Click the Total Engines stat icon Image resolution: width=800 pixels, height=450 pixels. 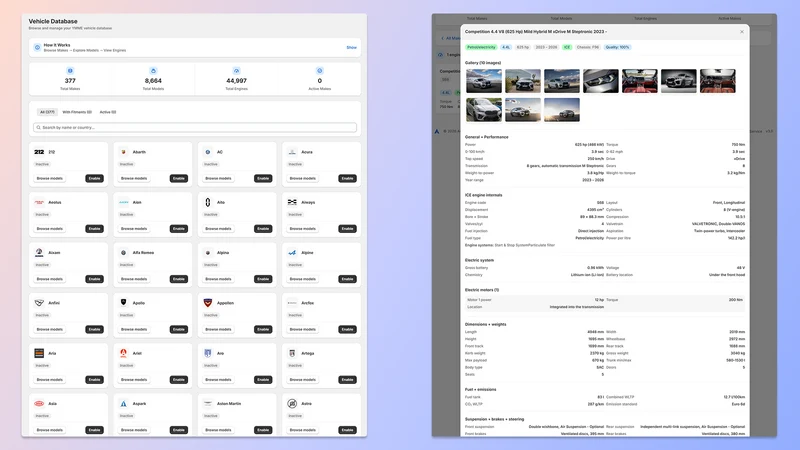pos(236,71)
